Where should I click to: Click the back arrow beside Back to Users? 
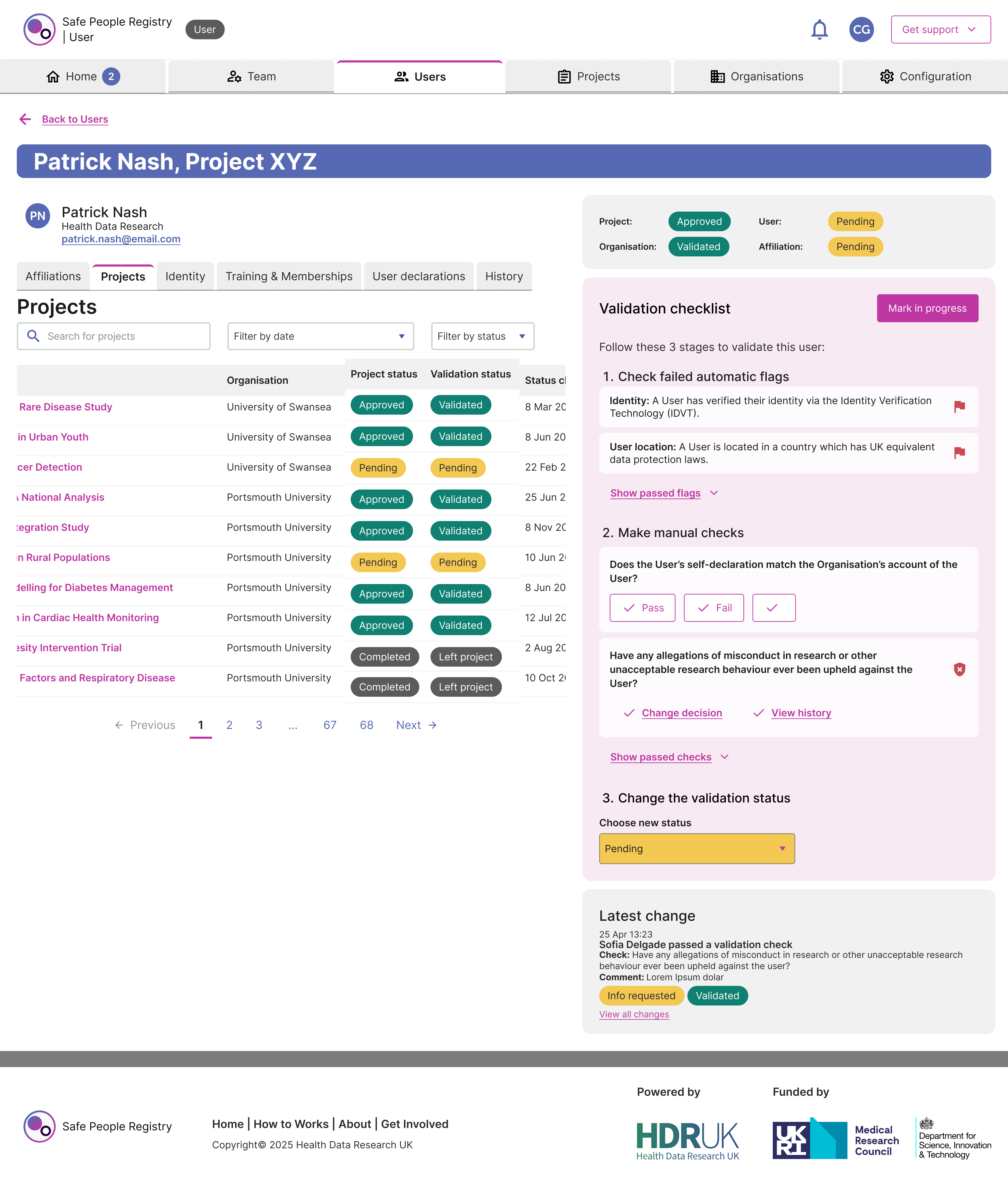[x=25, y=119]
